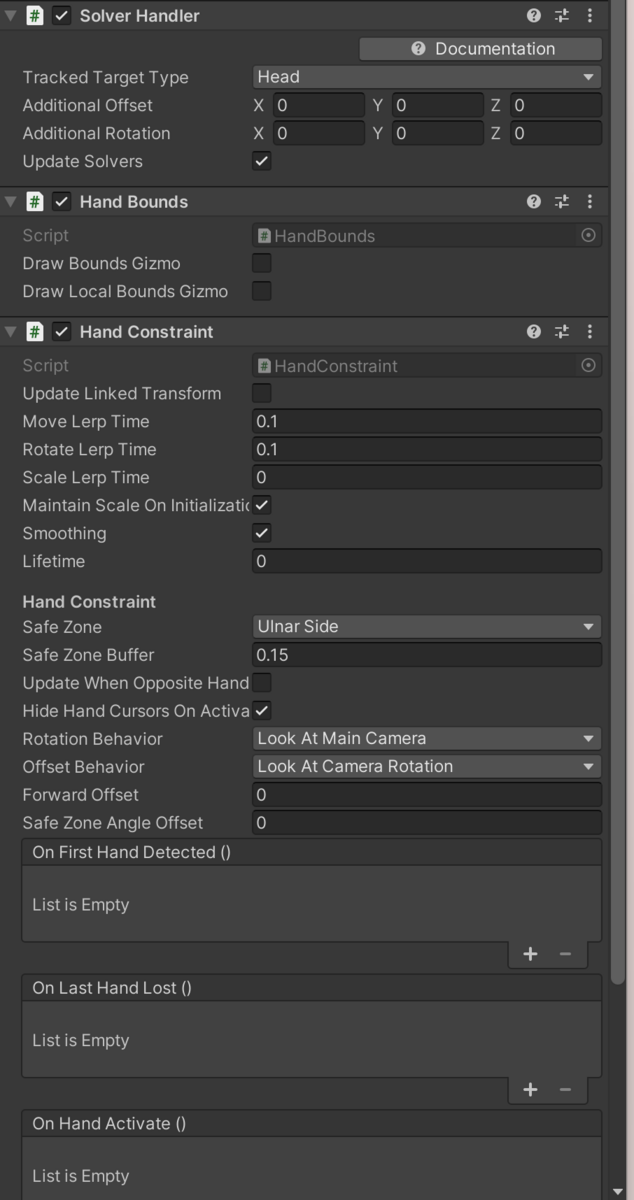Click the Documentation button
Viewport: 634px width, 1200px height.
pos(480,48)
